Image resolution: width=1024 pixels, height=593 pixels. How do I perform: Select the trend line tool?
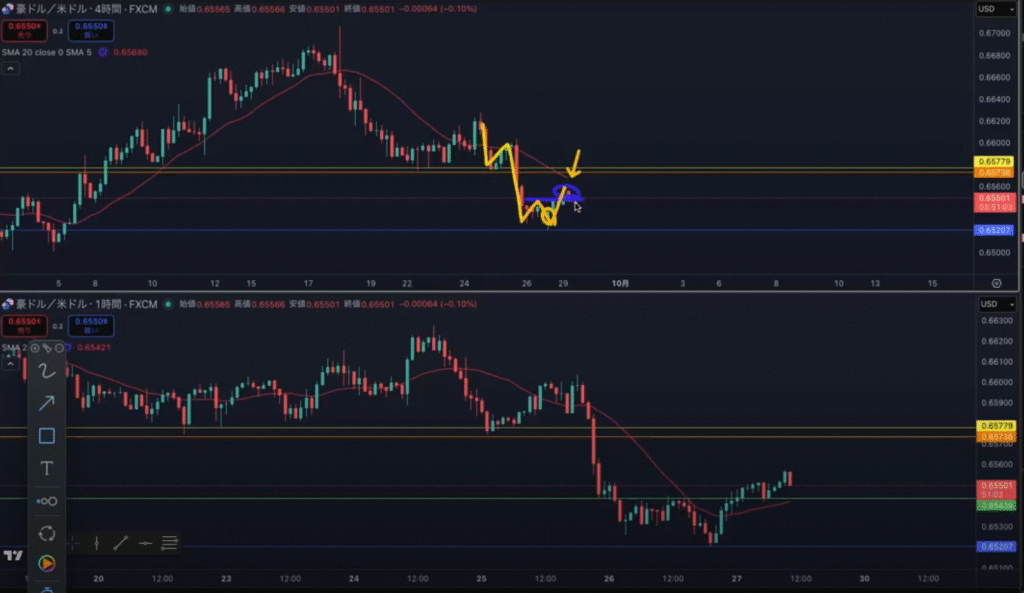tap(121, 543)
